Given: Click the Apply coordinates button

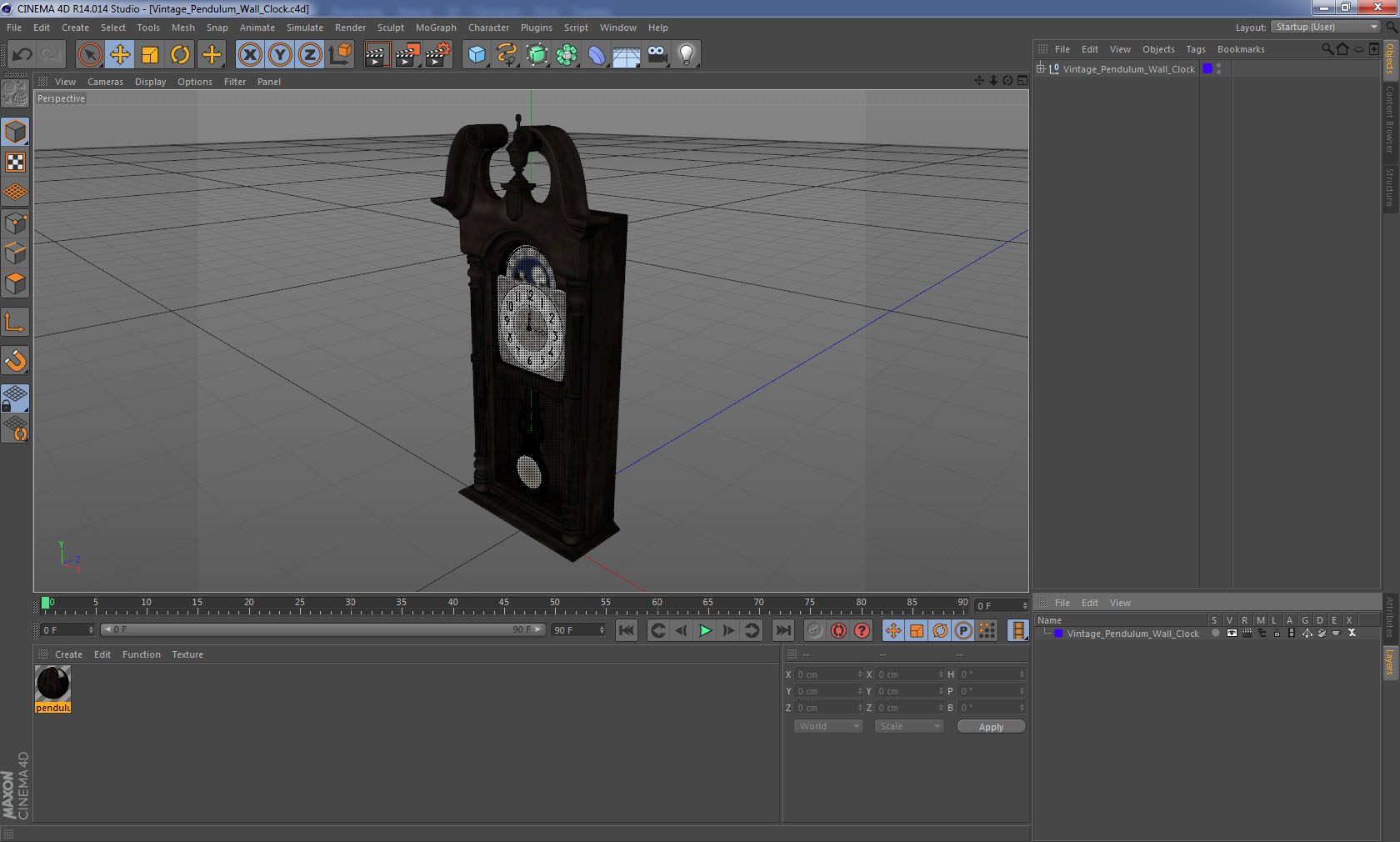Looking at the screenshot, I should (991, 727).
